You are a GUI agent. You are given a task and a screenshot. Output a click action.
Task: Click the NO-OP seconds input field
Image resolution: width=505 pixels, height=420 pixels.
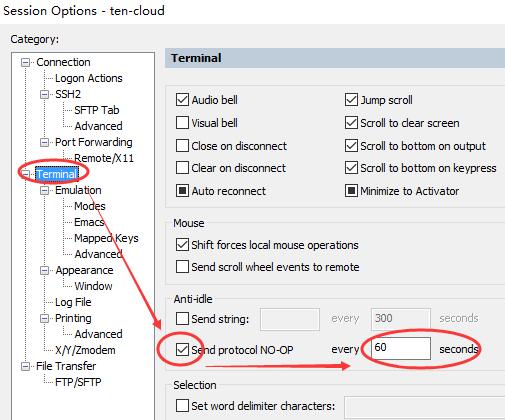coord(401,348)
